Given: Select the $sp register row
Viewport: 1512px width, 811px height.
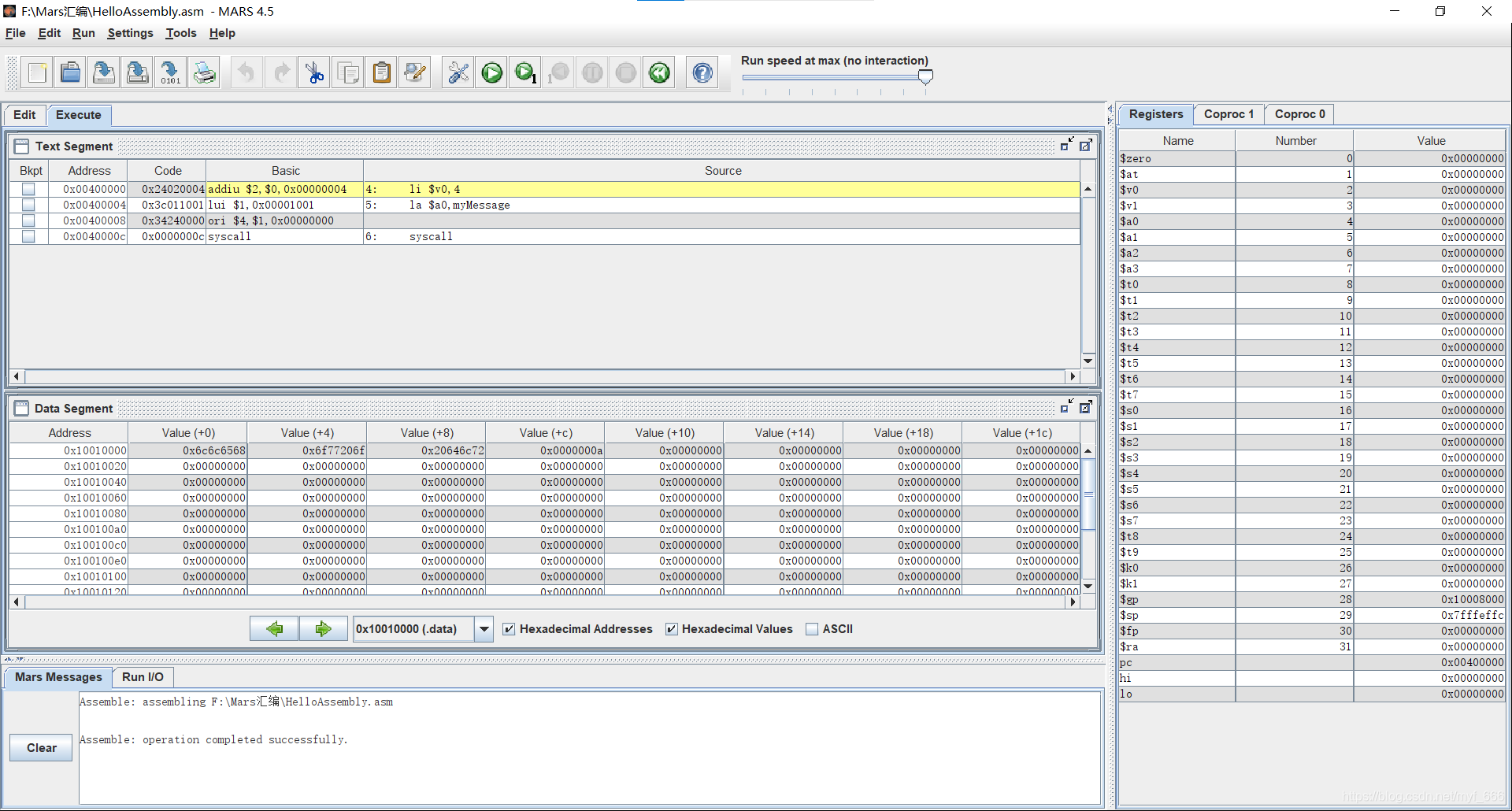Looking at the screenshot, I should click(1312, 615).
